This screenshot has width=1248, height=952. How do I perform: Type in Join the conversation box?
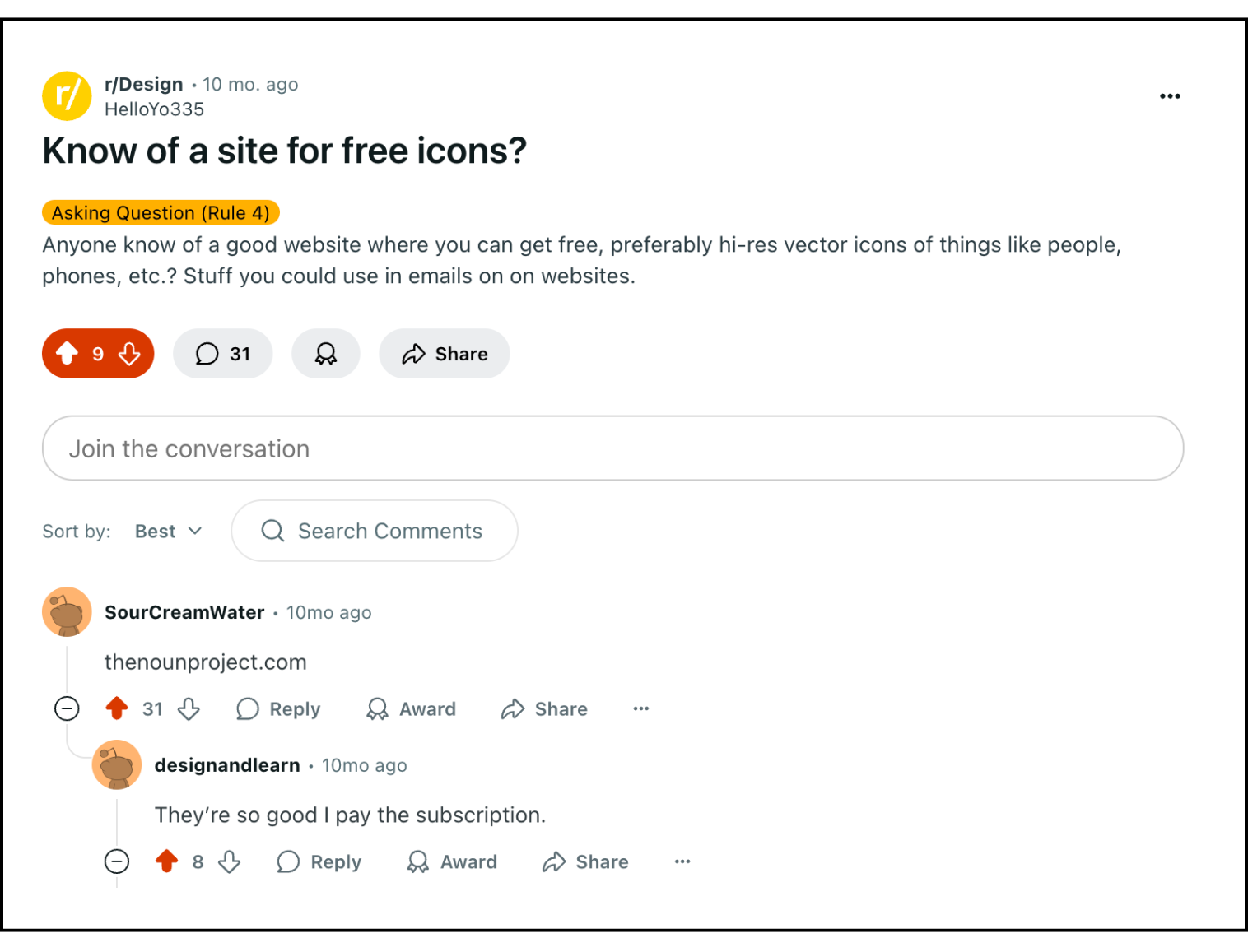(x=612, y=448)
